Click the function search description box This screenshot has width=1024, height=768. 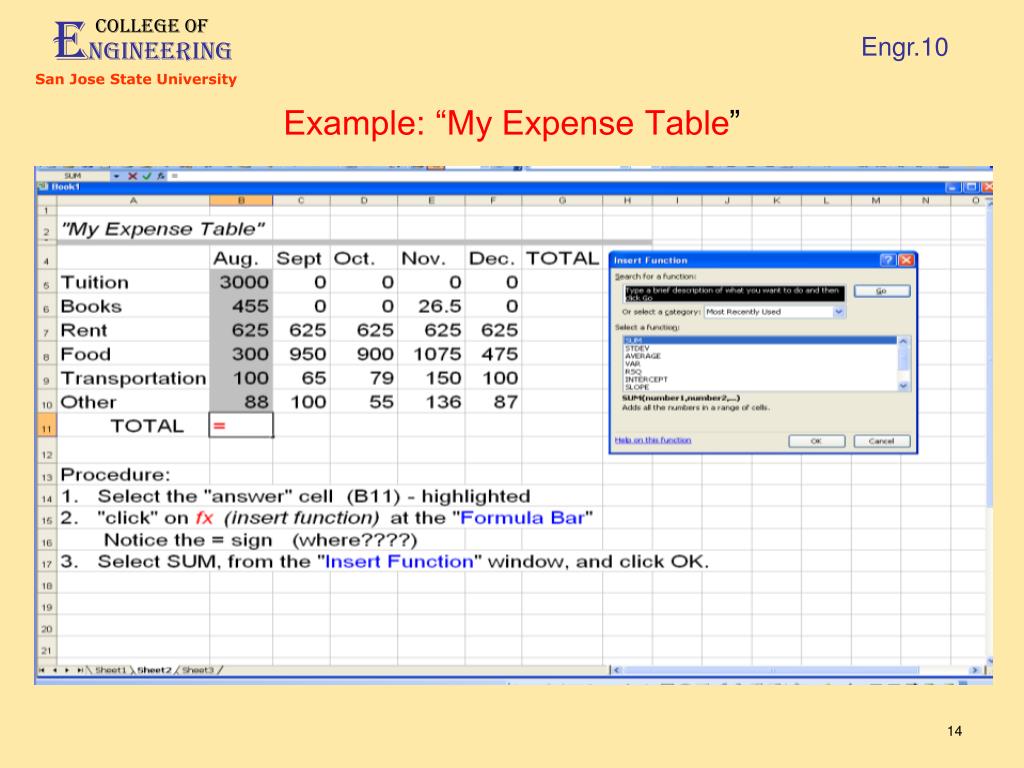[734, 293]
